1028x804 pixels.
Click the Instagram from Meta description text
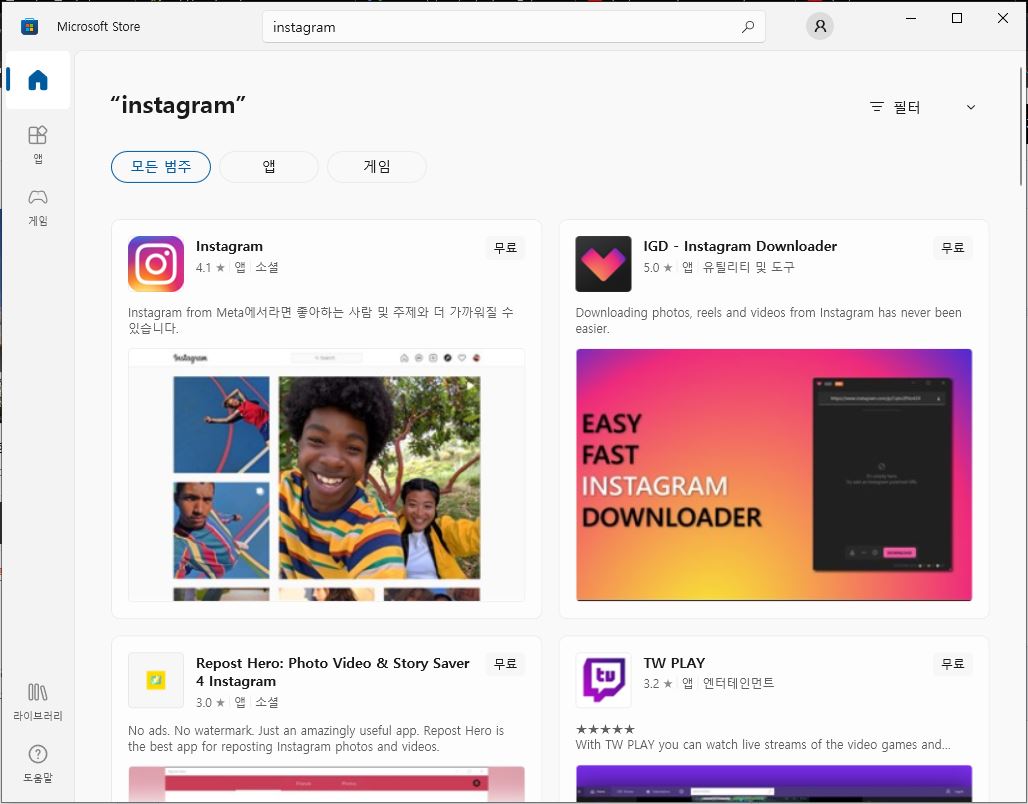point(321,320)
